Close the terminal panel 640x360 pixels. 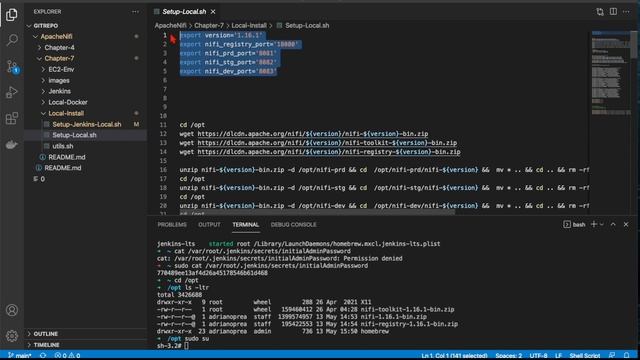tap(626, 224)
